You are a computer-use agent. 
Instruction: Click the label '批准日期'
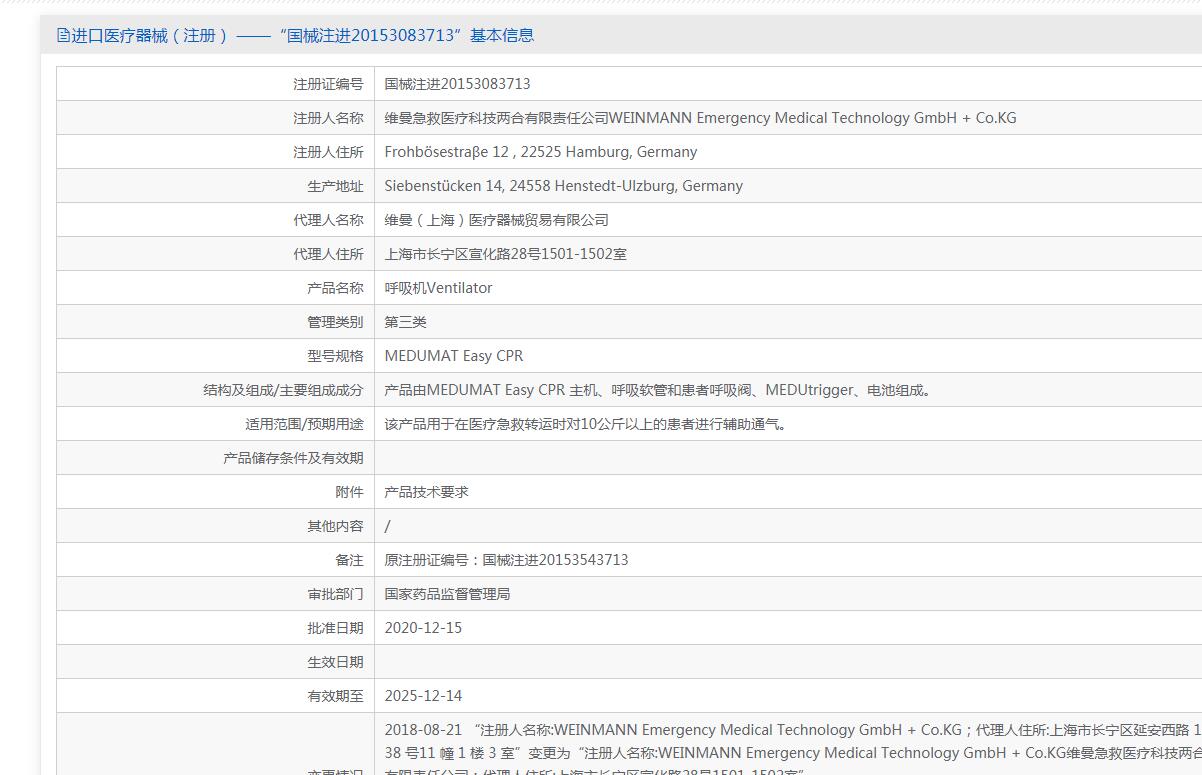point(335,628)
